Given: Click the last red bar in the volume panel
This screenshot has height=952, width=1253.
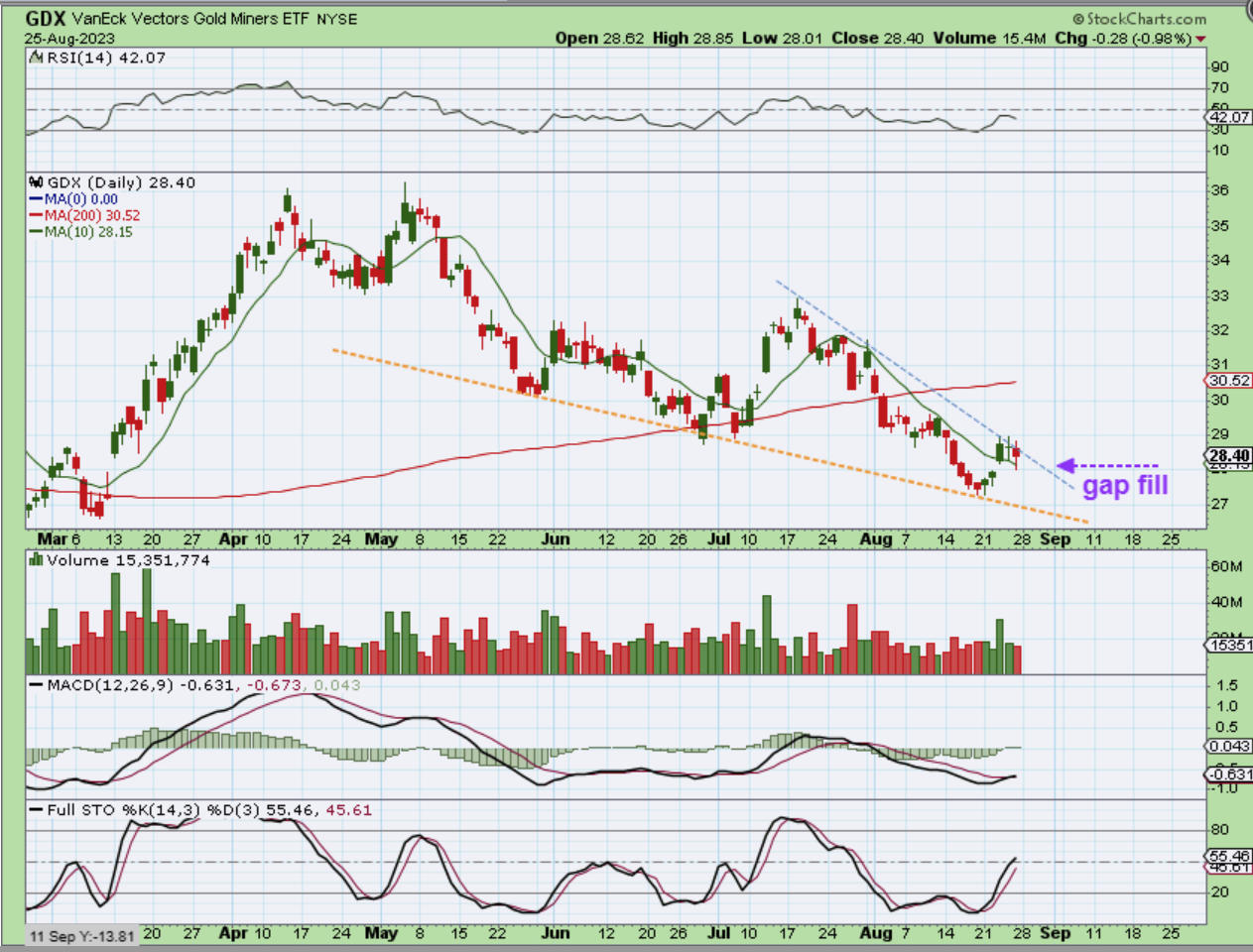Looking at the screenshot, I should click(1016, 659).
